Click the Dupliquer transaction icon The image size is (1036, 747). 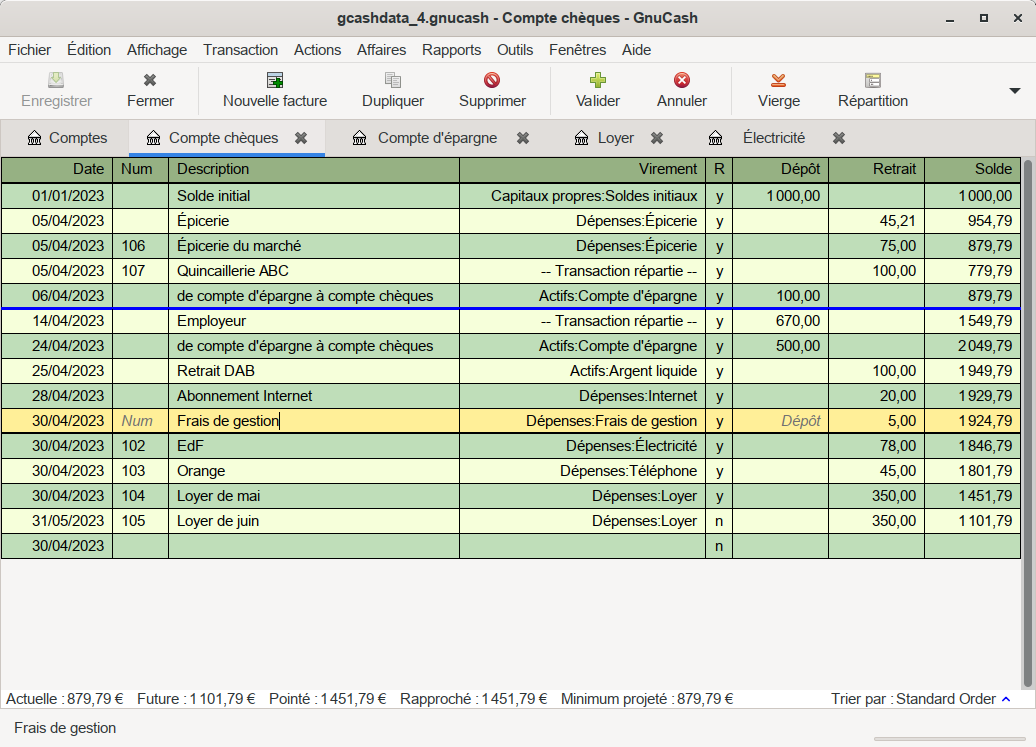[x=393, y=80]
